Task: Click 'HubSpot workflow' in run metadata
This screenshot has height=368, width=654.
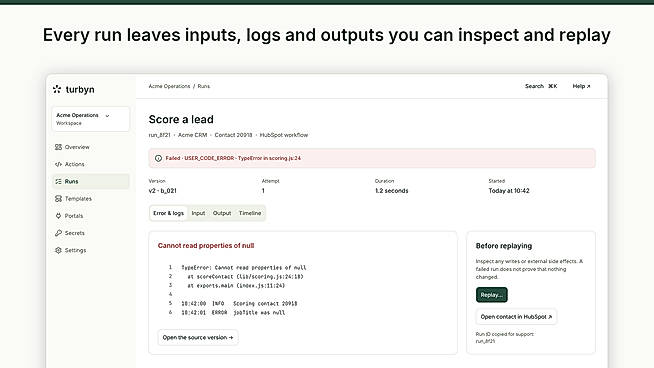Action: tap(284, 135)
